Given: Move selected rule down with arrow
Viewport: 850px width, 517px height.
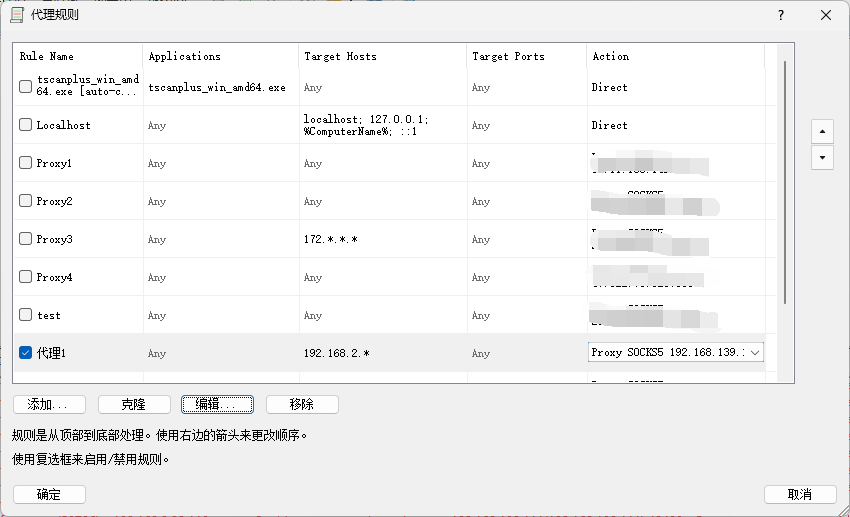Looking at the screenshot, I should [822, 157].
